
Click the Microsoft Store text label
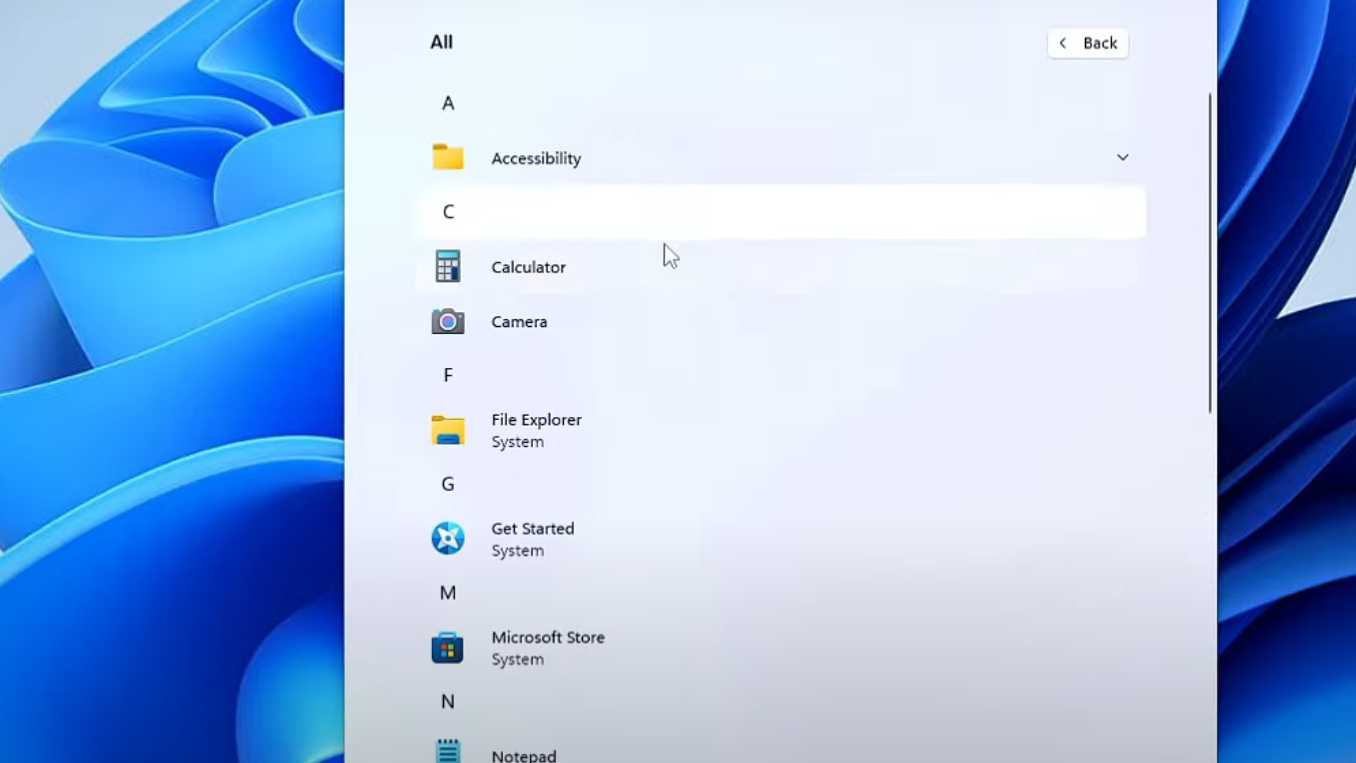548,638
